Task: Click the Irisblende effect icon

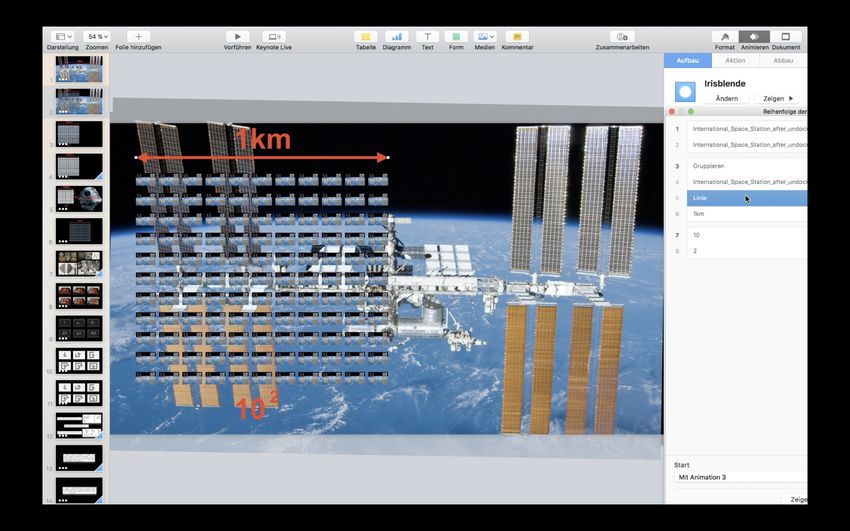Action: tap(685, 92)
